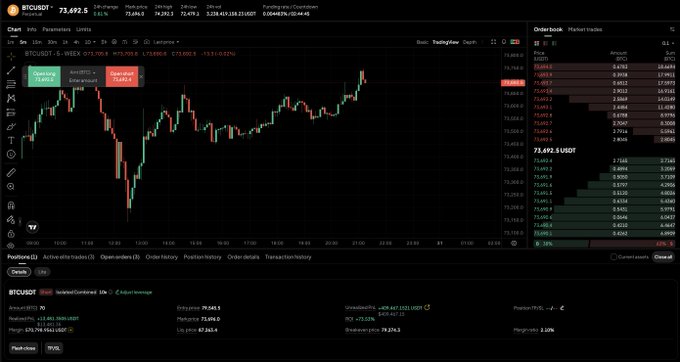Image resolution: width=680 pixels, height=362 pixels.
Task: Open the indicators icon in toolbar
Action: pos(124,42)
